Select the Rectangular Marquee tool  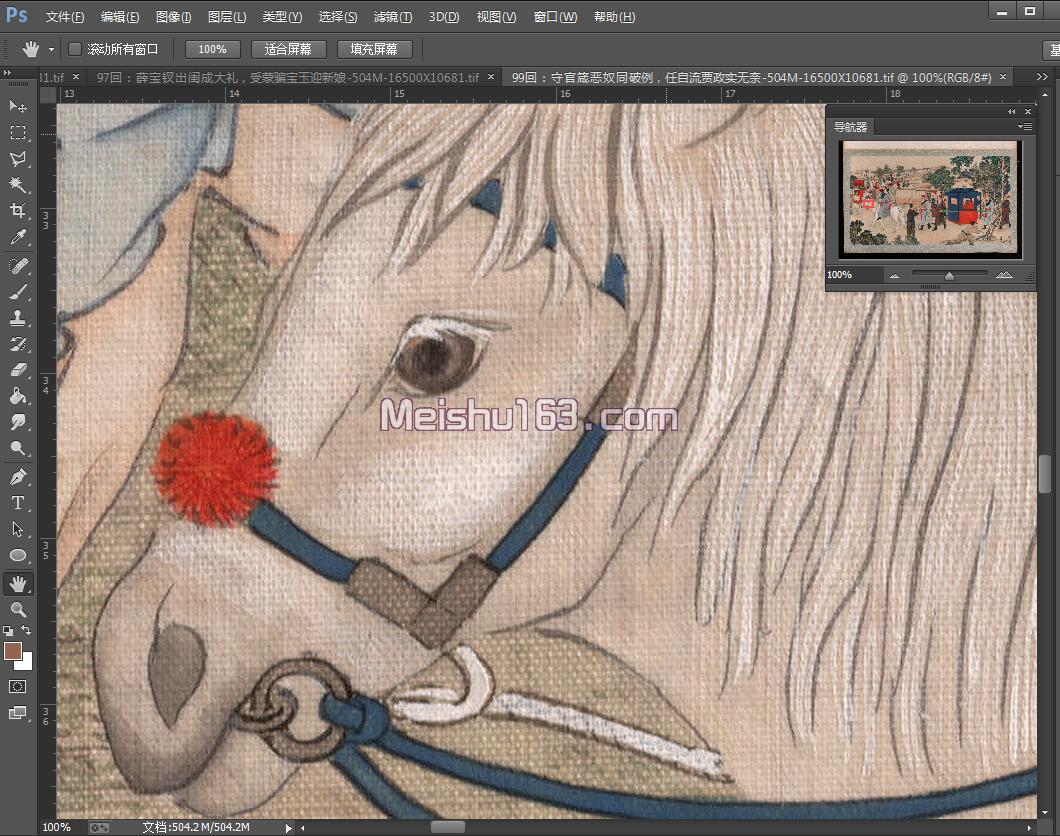pyautogui.click(x=18, y=132)
